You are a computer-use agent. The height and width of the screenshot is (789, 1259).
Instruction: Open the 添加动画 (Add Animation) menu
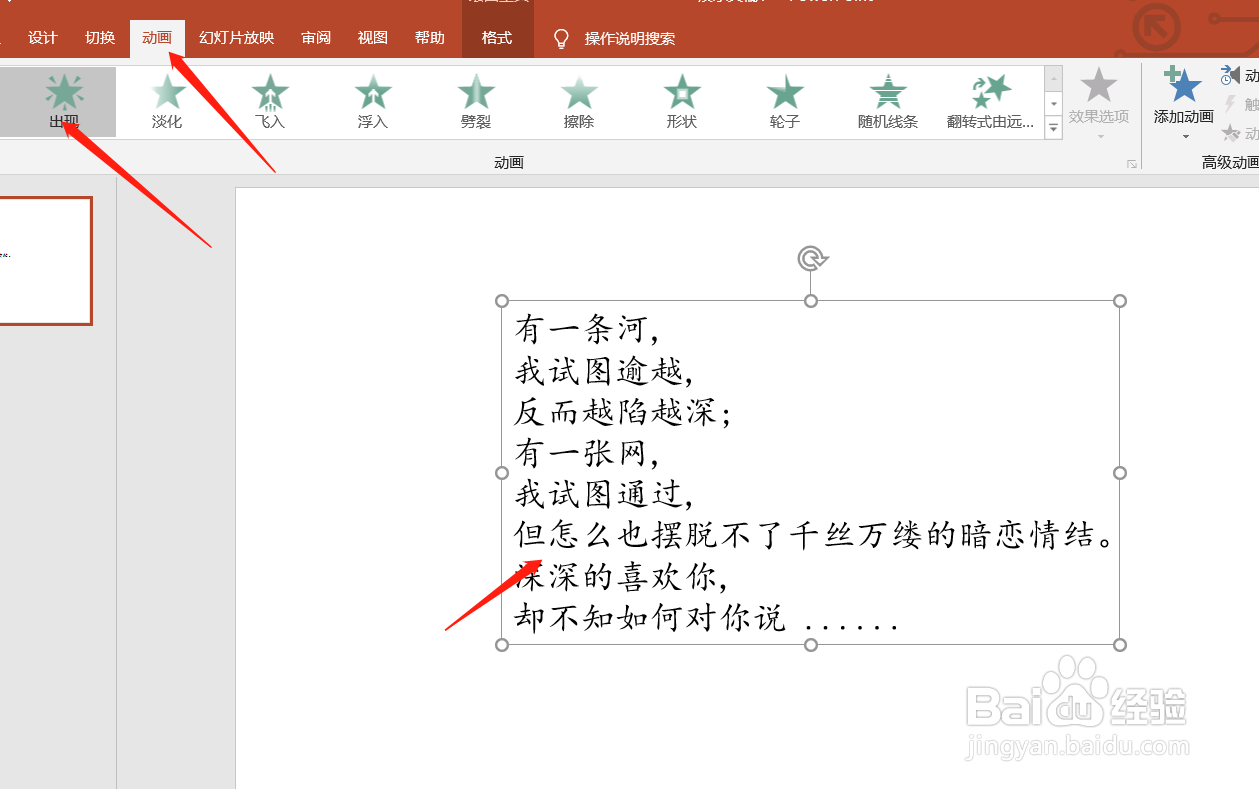point(1184,105)
